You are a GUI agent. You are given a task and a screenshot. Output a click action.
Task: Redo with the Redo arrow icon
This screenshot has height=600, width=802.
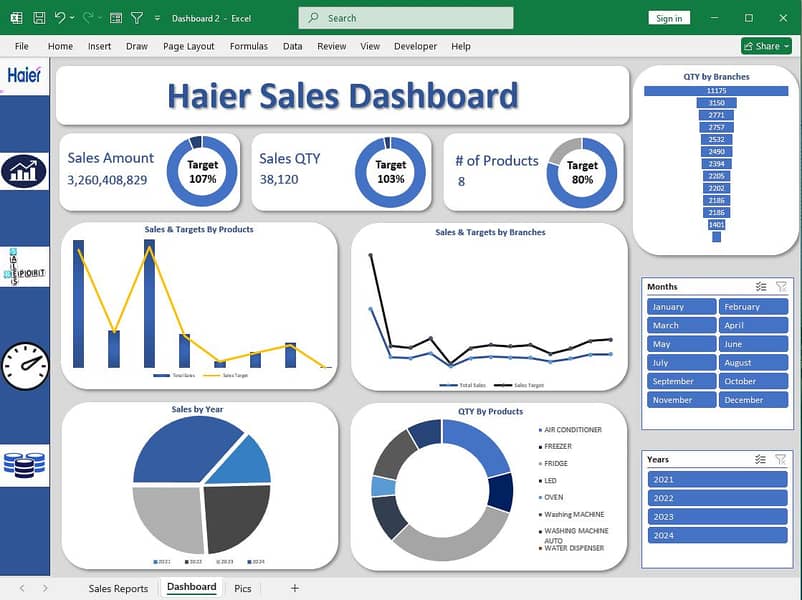click(88, 18)
